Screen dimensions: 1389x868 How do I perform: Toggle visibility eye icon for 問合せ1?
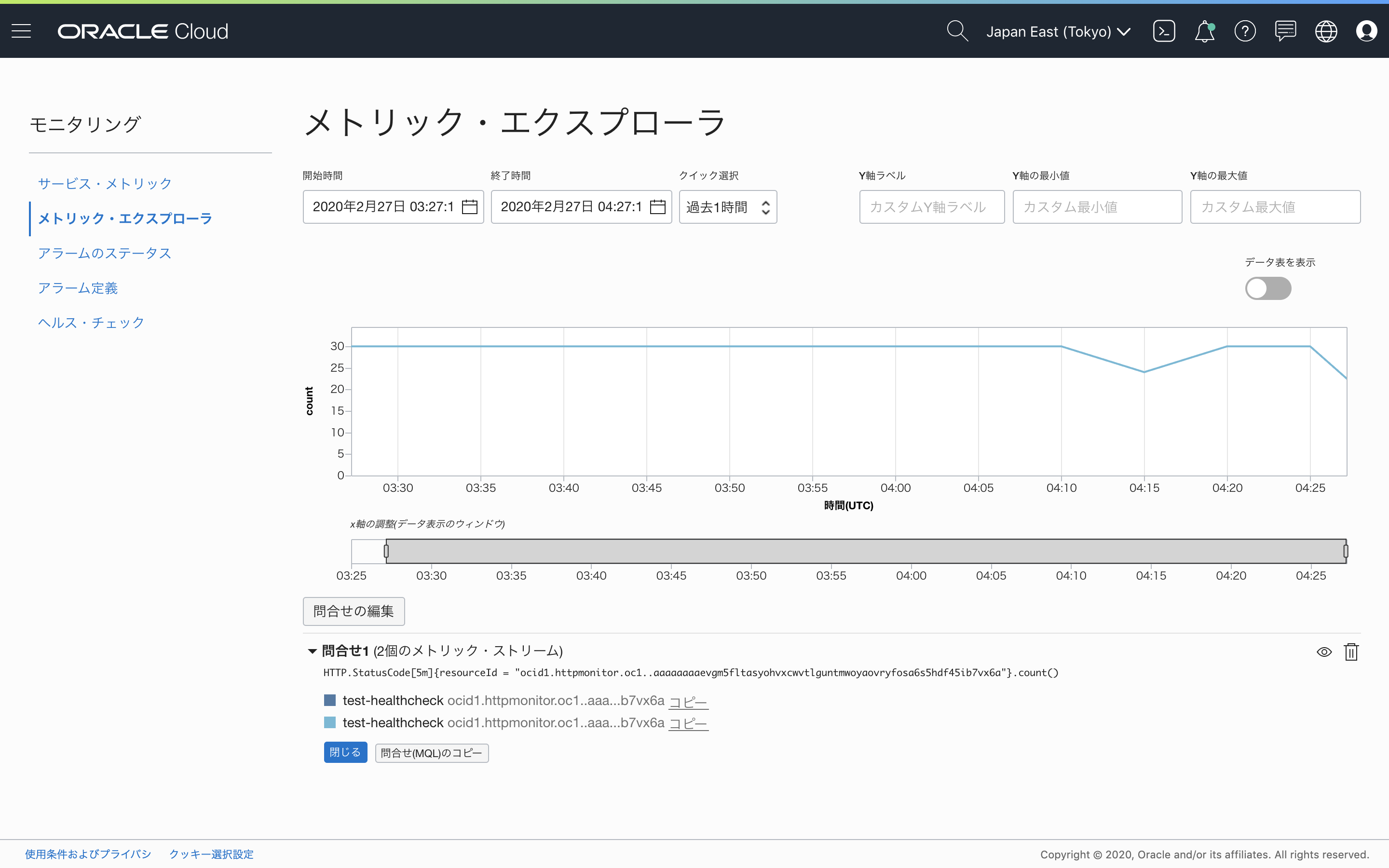1323,651
